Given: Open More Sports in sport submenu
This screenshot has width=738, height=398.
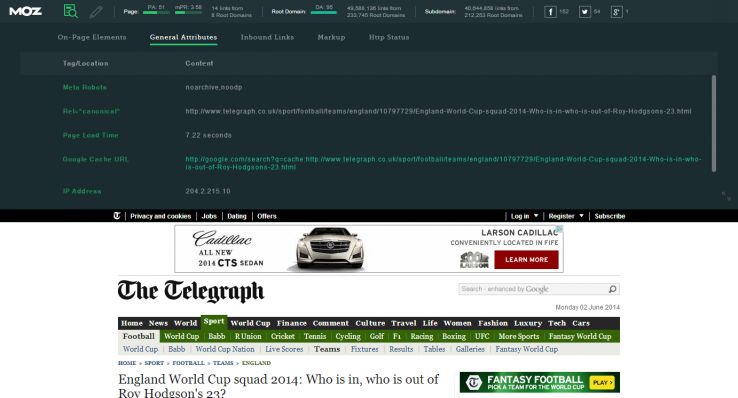Looking at the screenshot, I should tap(519, 336).
